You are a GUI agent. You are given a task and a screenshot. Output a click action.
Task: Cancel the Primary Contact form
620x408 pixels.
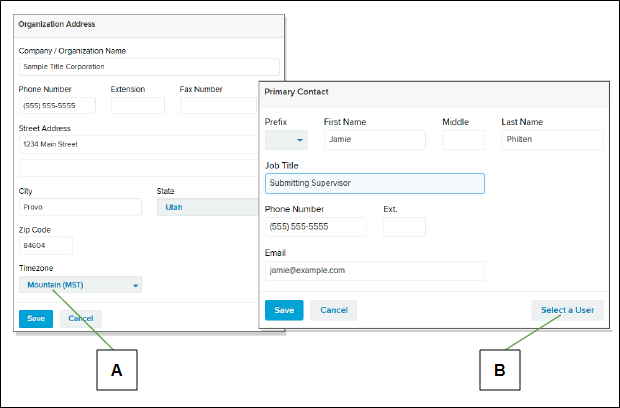(334, 310)
